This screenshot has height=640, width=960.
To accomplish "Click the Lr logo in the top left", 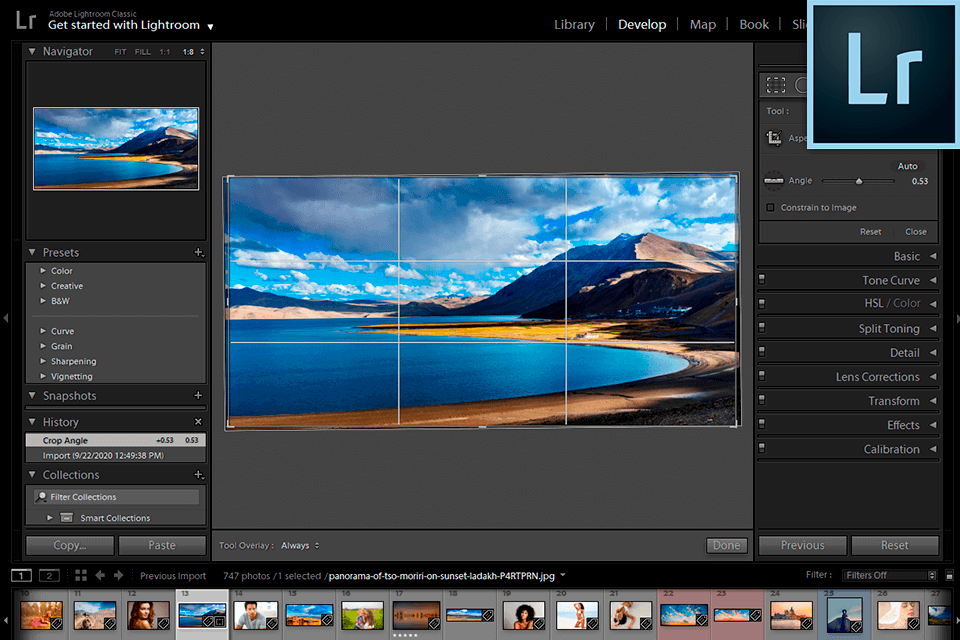I will coord(26,20).
